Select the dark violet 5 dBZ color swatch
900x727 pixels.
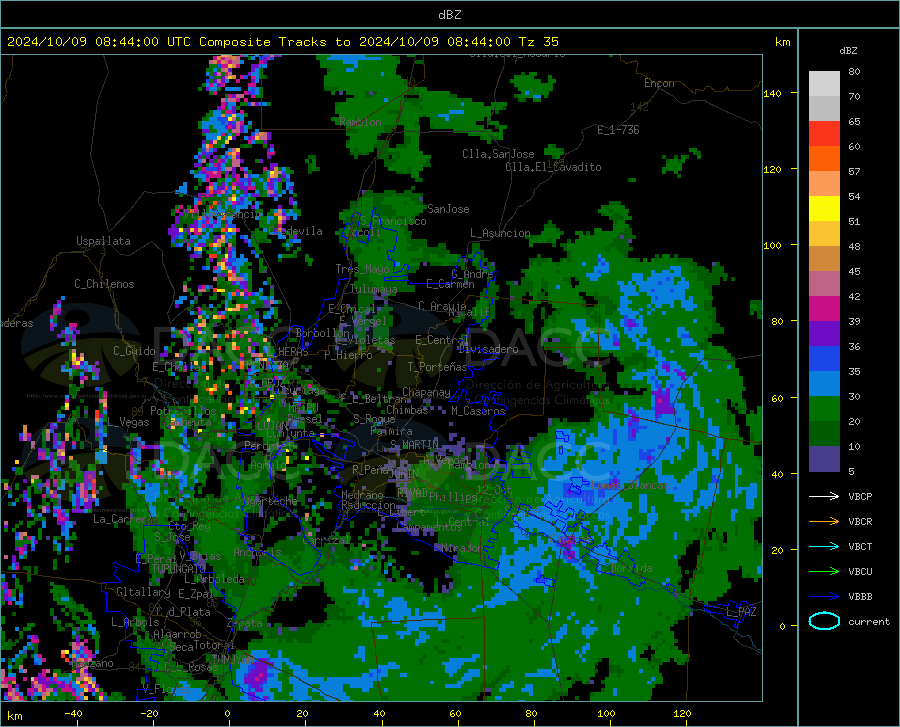tap(824, 459)
